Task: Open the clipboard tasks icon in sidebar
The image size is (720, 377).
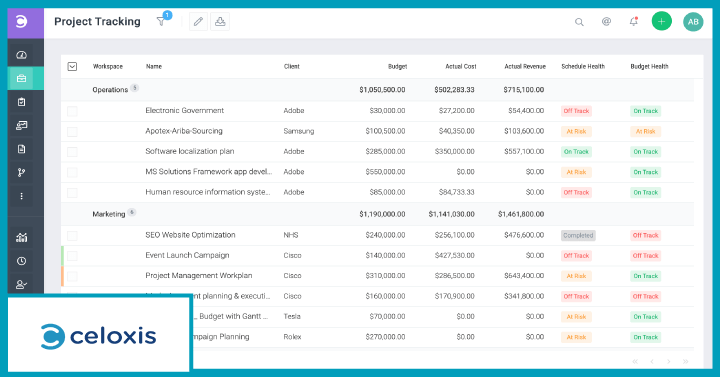Action: (22, 102)
